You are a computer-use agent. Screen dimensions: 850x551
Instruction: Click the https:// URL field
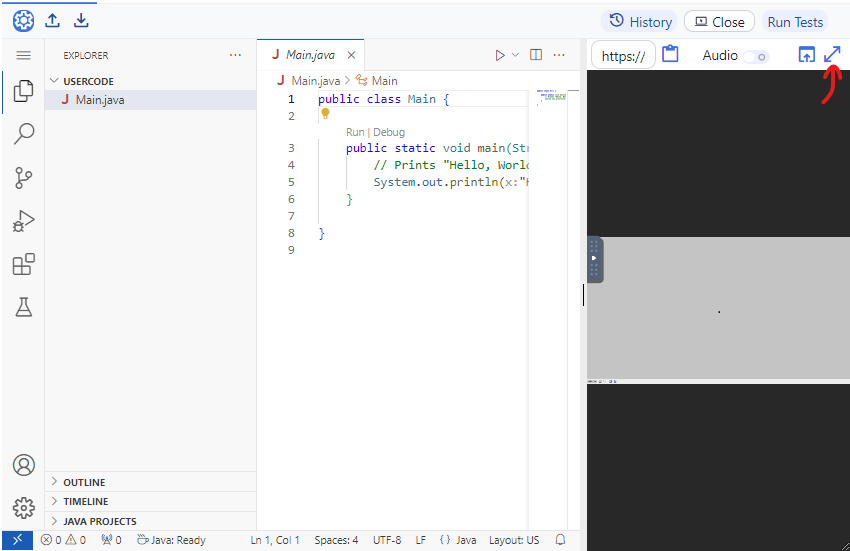tap(623, 56)
